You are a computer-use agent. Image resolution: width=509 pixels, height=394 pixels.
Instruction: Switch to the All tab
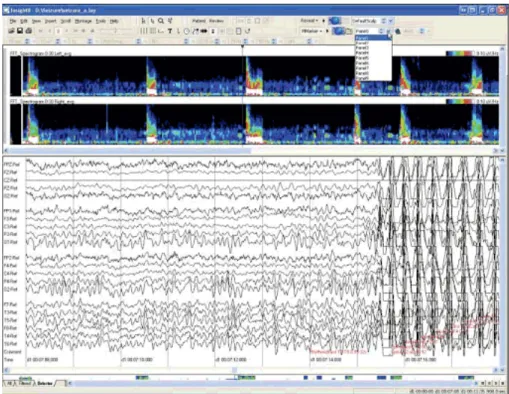tap(9, 383)
